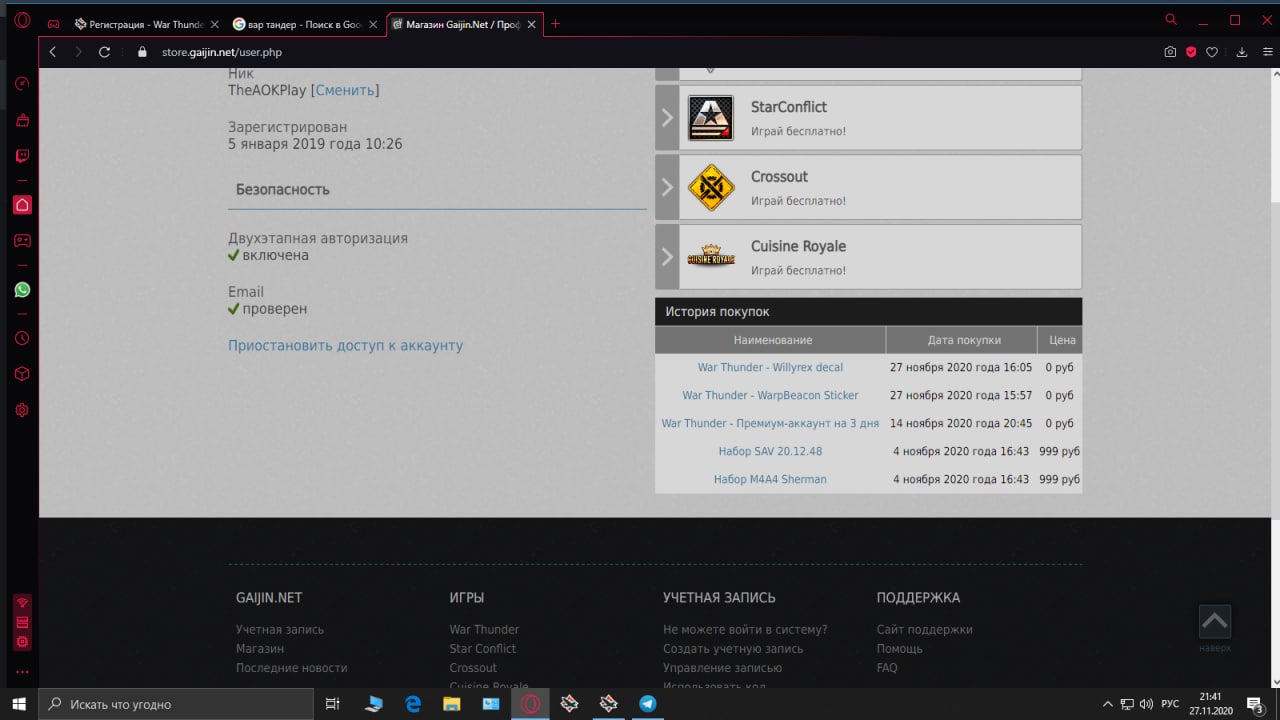Image resolution: width=1280 pixels, height=720 pixels.
Task: Open sidebar setup three-dots icon
Action: point(22,672)
